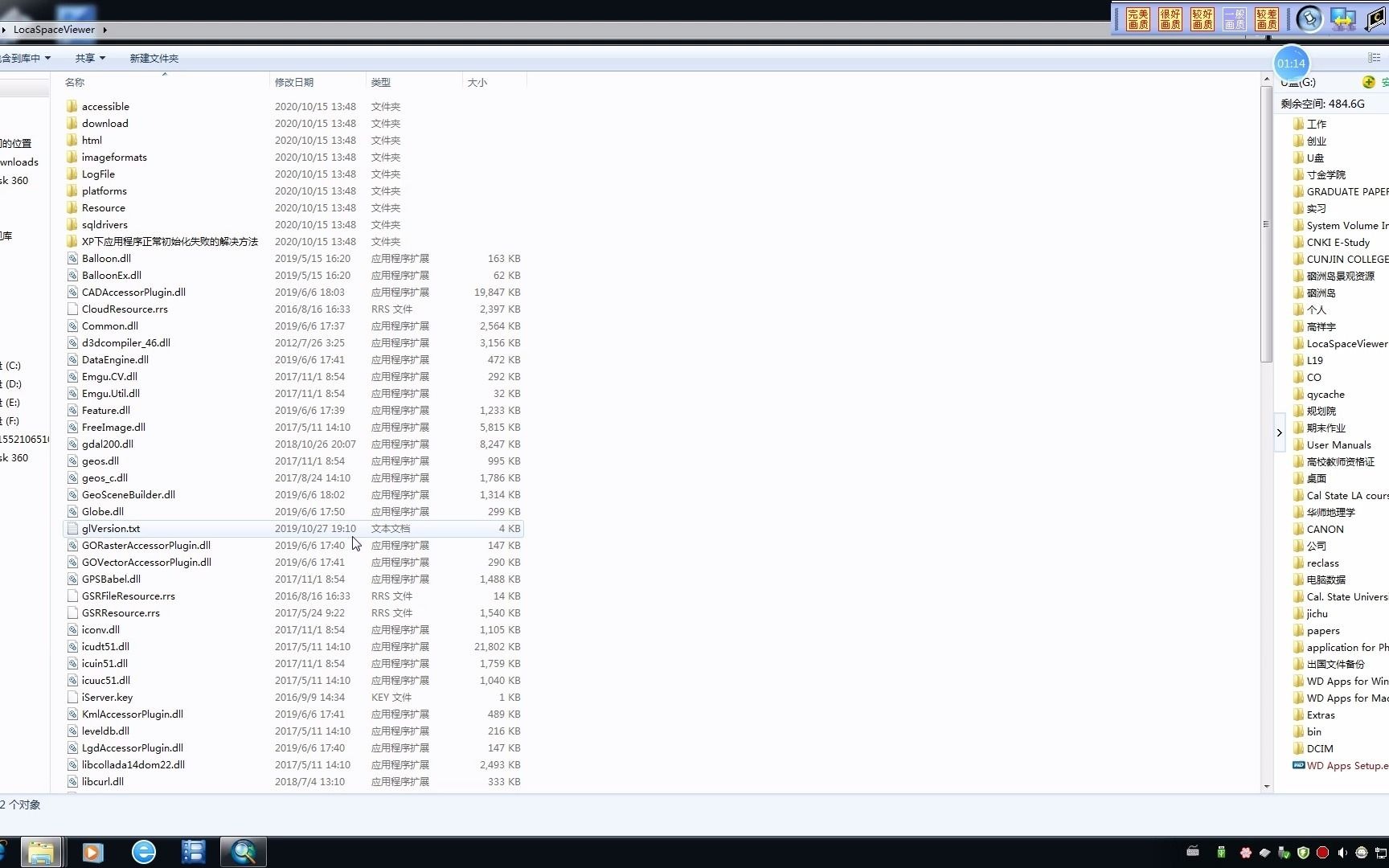1389x868 pixels.
Task: Click the keyboard input icon in the tray
Action: pyautogui.click(x=1193, y=852)
